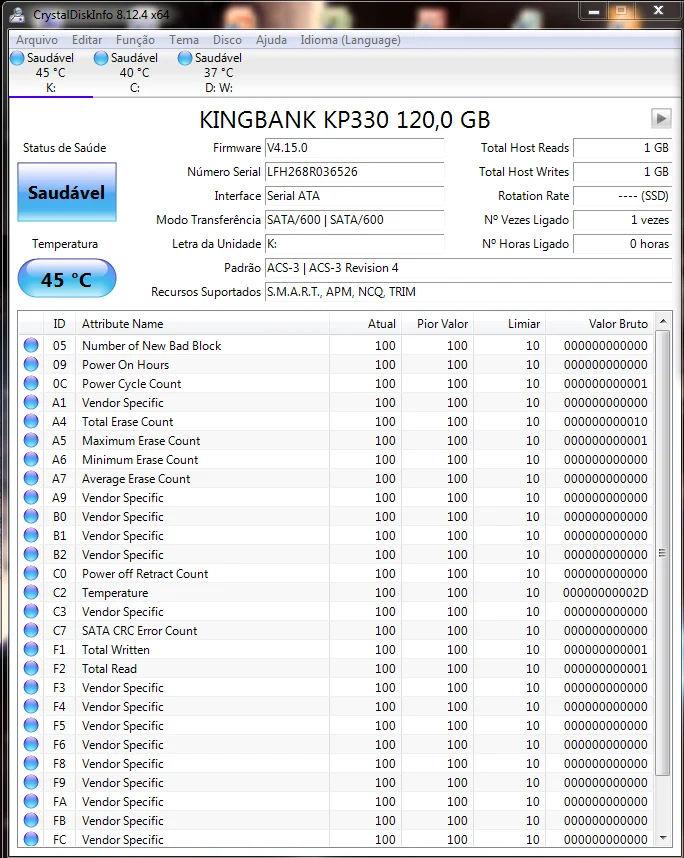Click the Interface field Serial ATA
Screen dimensions: 684x858
tap(354, 196)
